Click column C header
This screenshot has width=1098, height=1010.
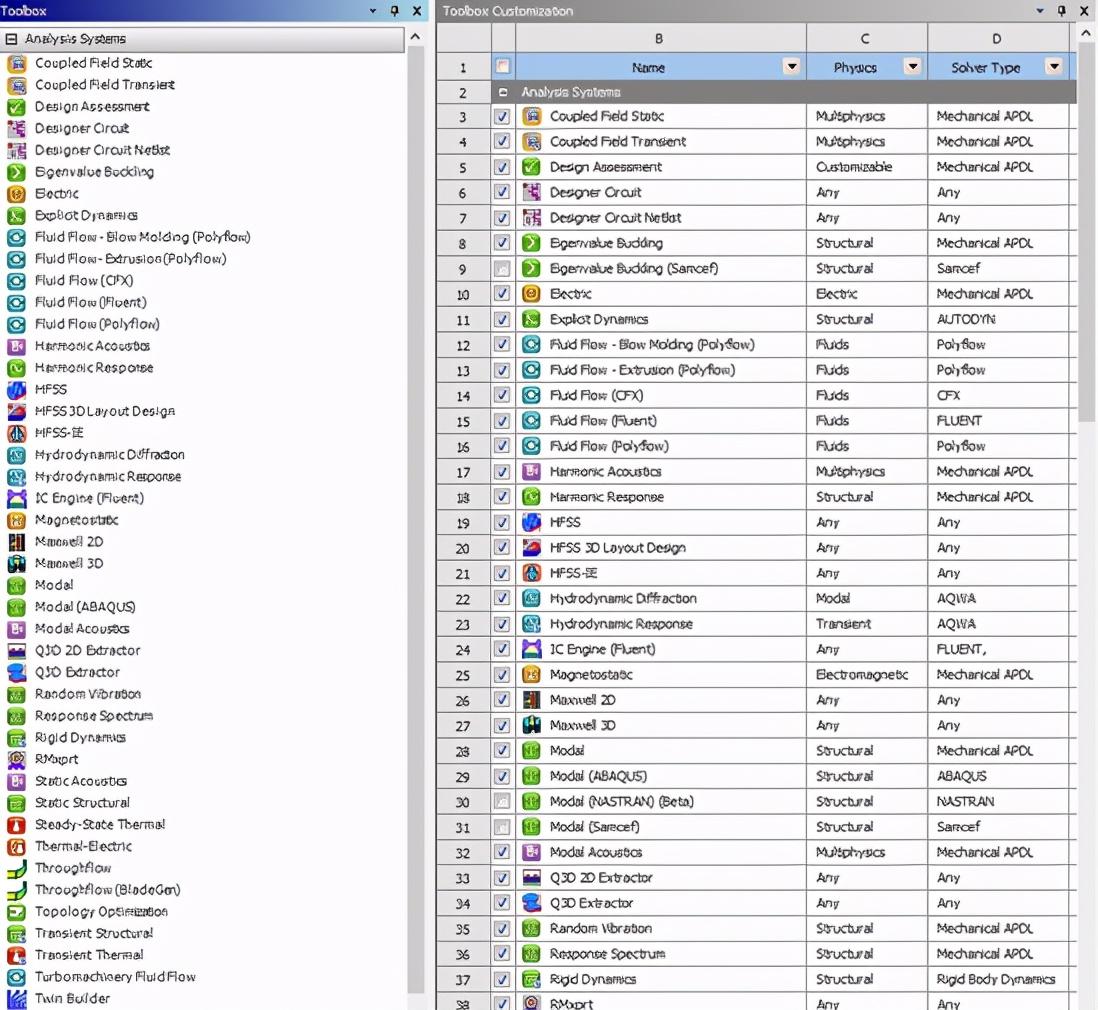pos(866,39)
